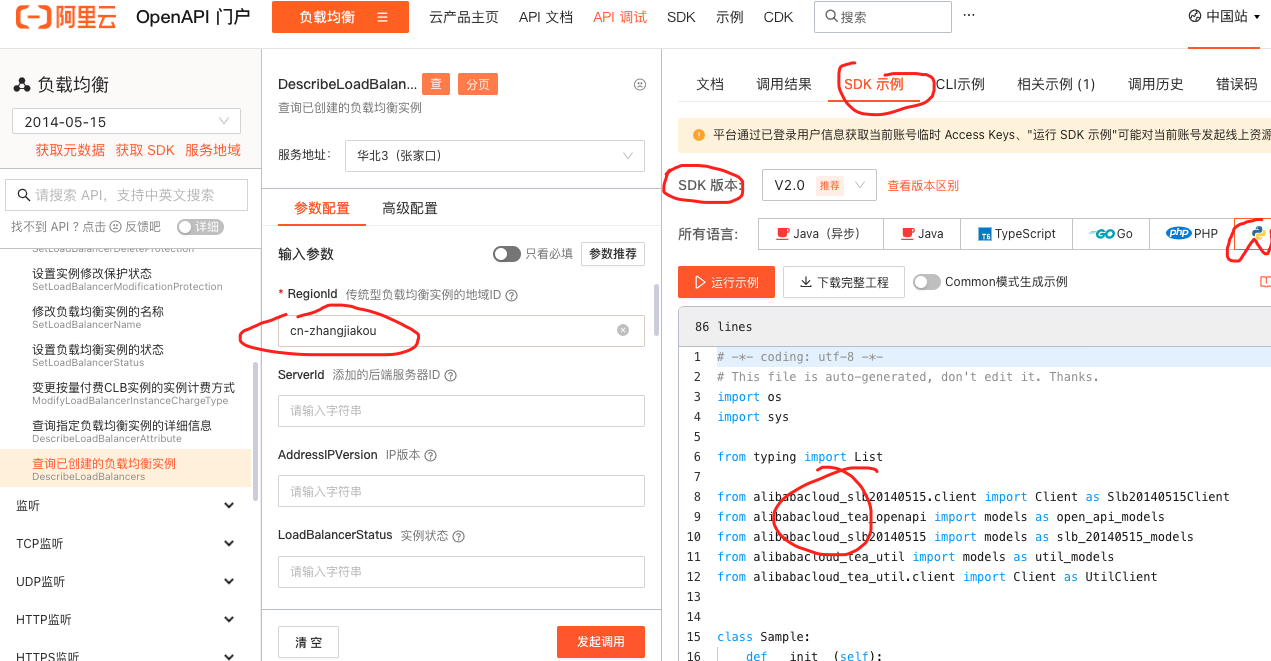Screen dimensions: 1271x661
Task: Toggle Common模式生成示例 switch
Action: point(927,282)
